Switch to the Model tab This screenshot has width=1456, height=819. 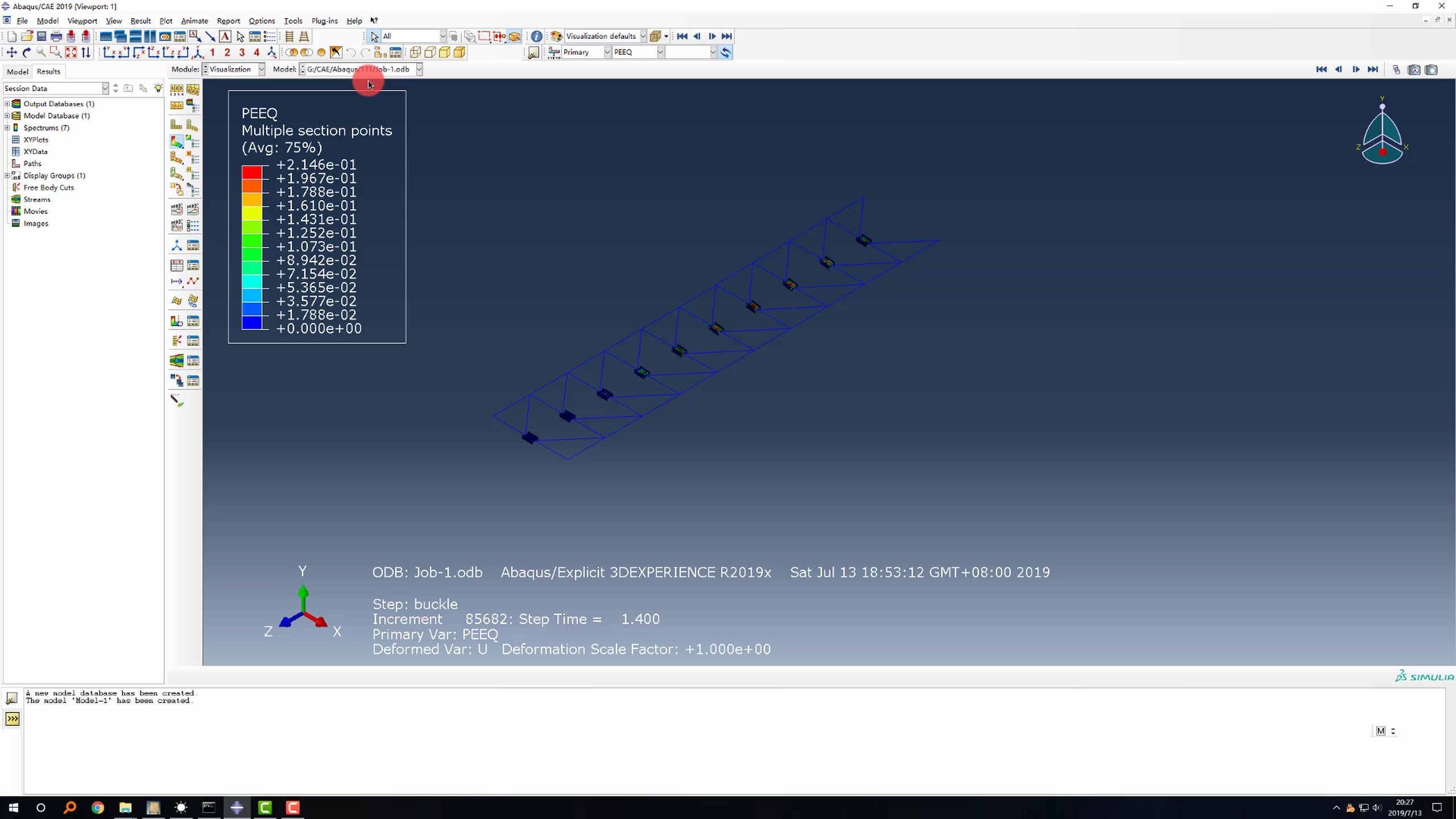point(17,72)
